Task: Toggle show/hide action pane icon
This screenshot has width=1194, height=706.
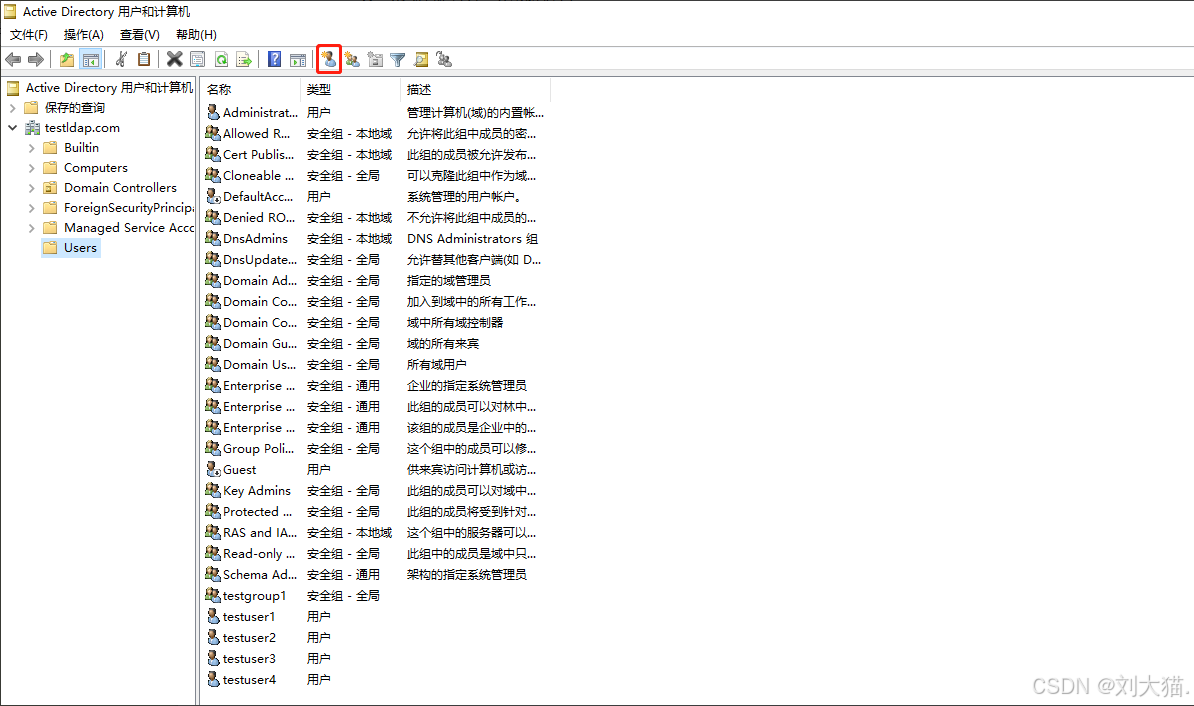Action: pos(298,59)
